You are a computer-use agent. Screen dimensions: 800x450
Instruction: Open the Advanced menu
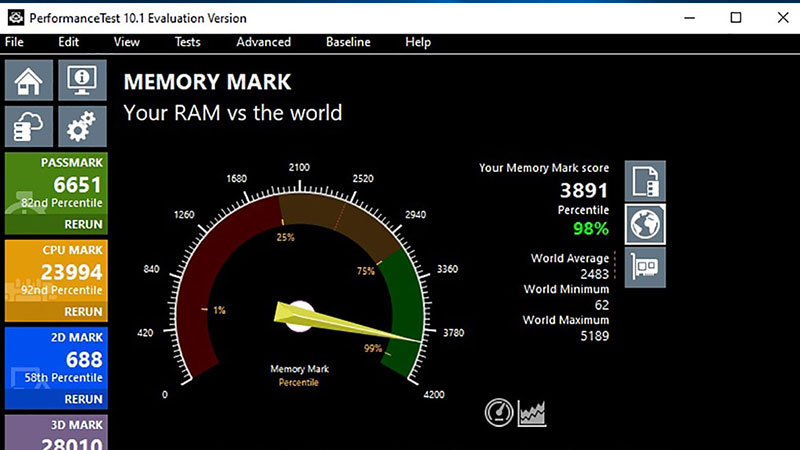(x=263, y=42)
